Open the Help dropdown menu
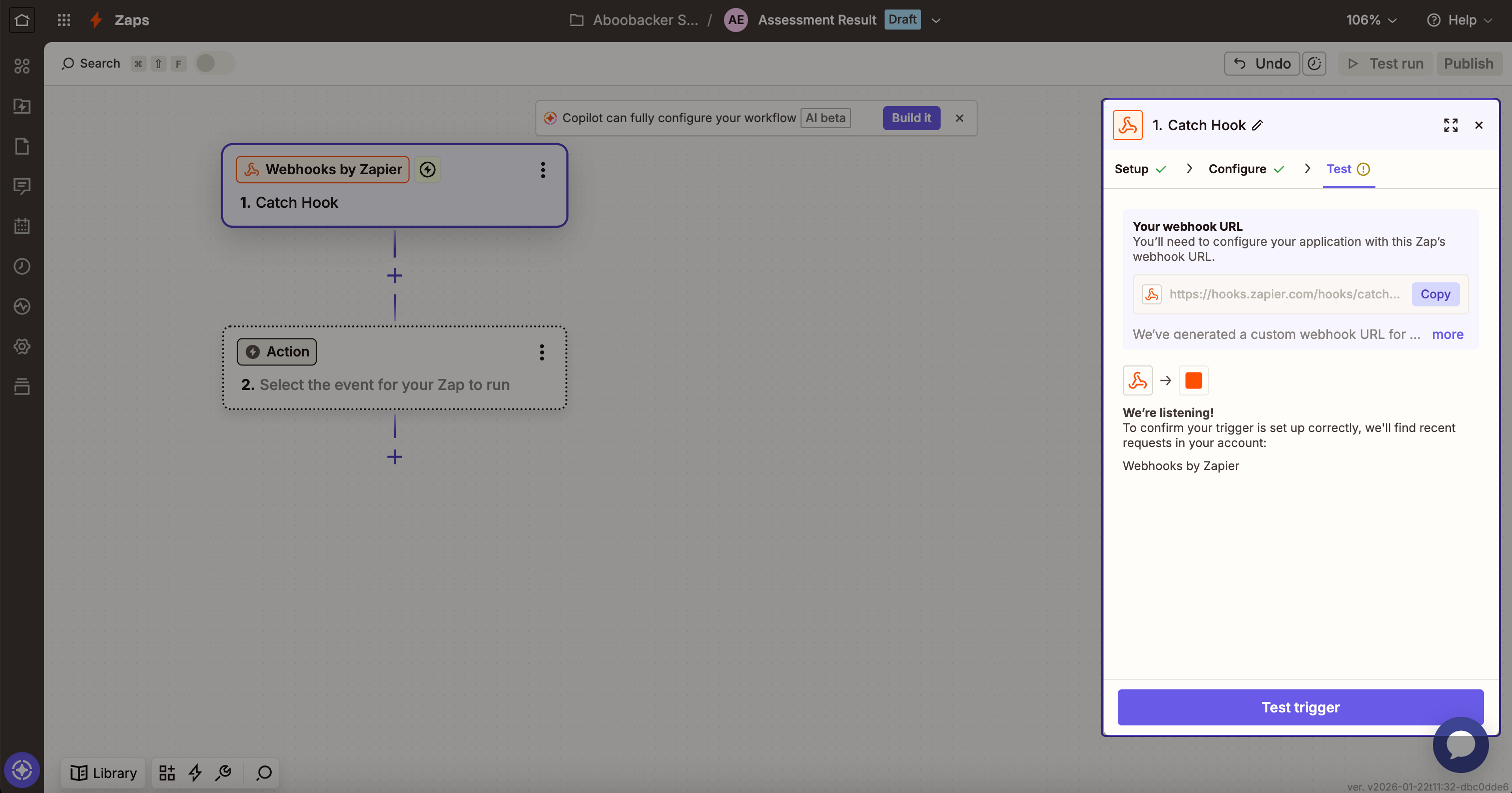This screenshot has height=793, width=1512. coord(1460,20)
